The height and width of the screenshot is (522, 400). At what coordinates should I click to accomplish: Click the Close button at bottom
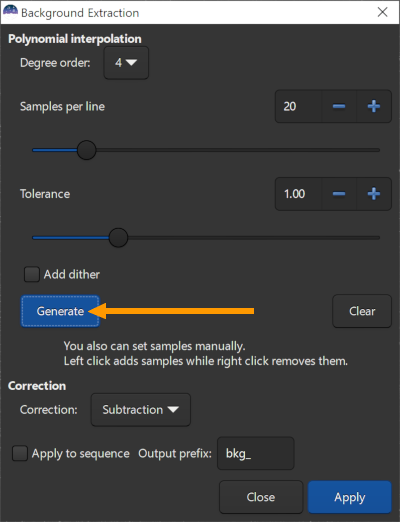click(261, 497)
